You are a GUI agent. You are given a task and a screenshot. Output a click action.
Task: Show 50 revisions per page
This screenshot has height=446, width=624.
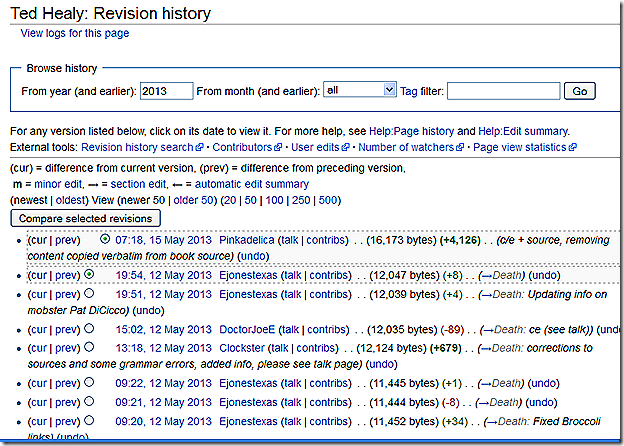coord(250,200)
